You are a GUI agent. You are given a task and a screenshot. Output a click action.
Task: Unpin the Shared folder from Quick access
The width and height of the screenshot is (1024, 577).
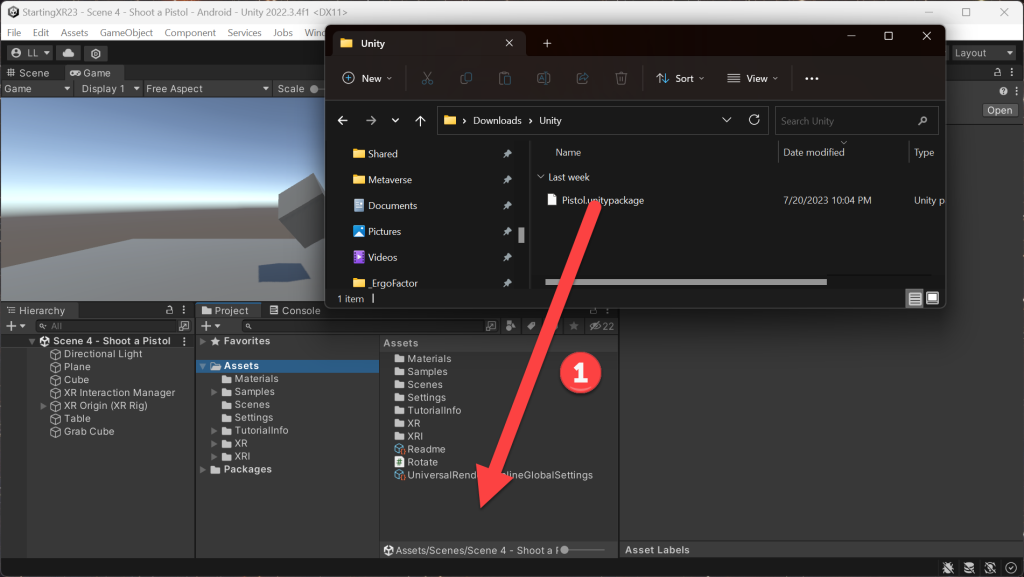point(507,154)
